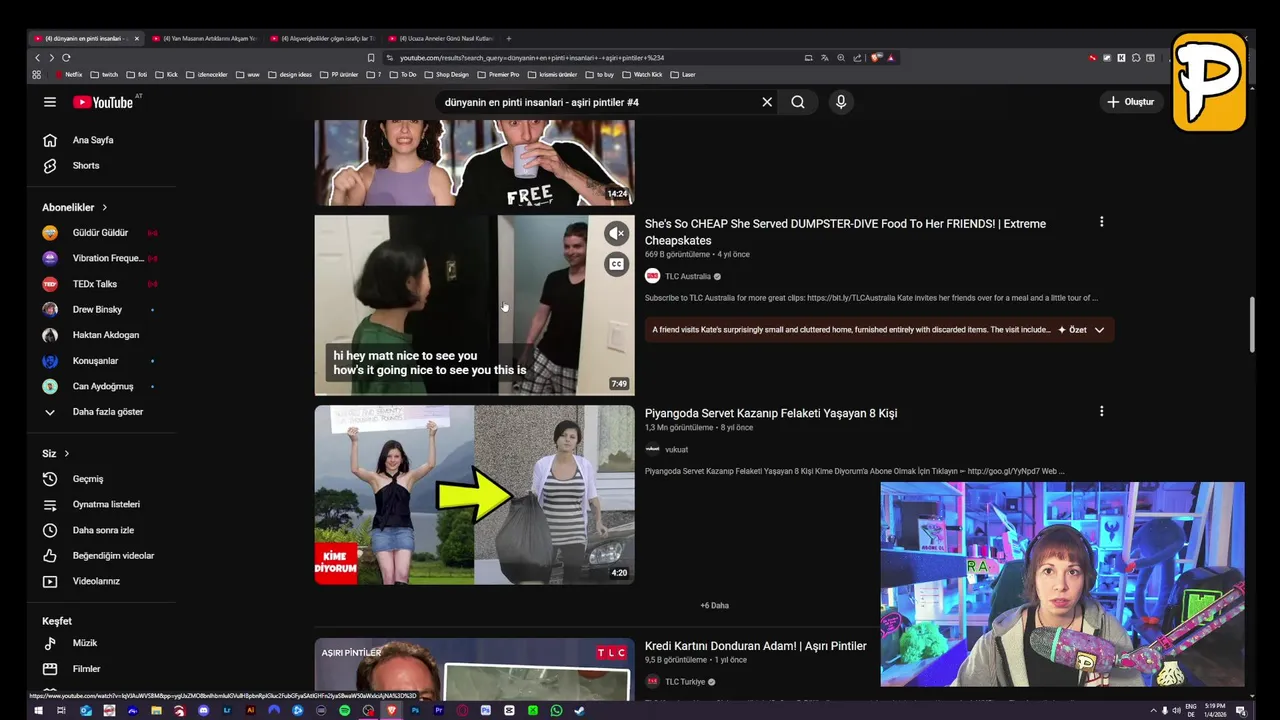Play the Dumpster-Dive video thumbnail
The height and width of the screenshot is (720, 1280).
(x=474, y=305)
